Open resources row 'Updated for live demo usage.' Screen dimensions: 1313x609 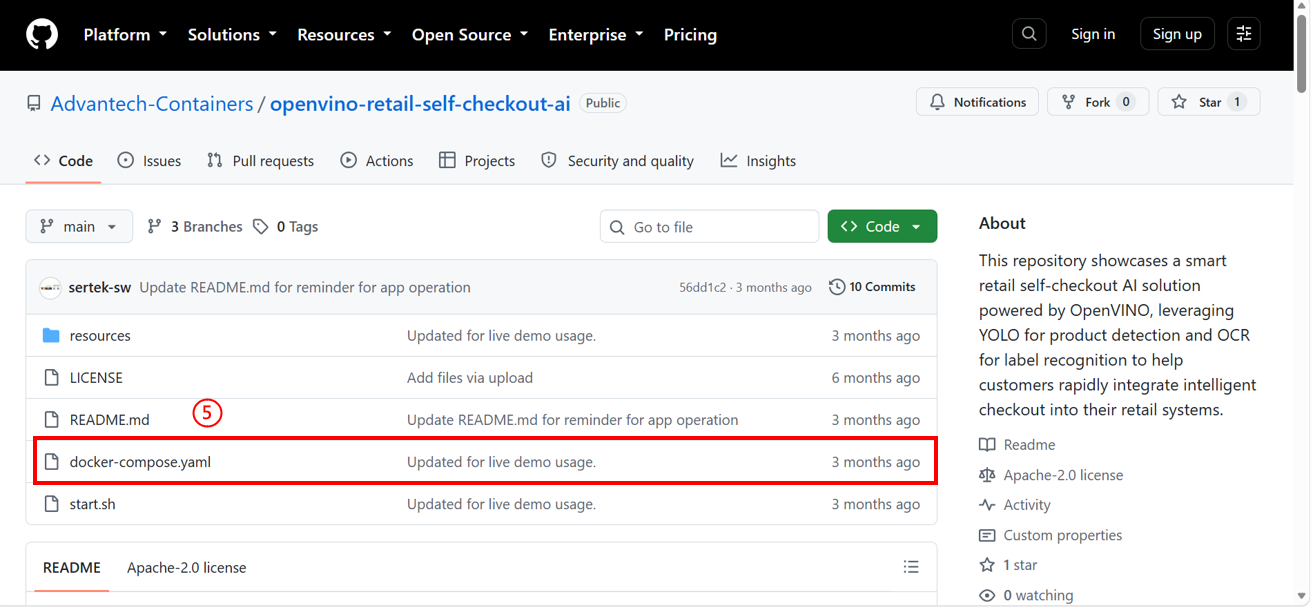(x=501, y=336)
